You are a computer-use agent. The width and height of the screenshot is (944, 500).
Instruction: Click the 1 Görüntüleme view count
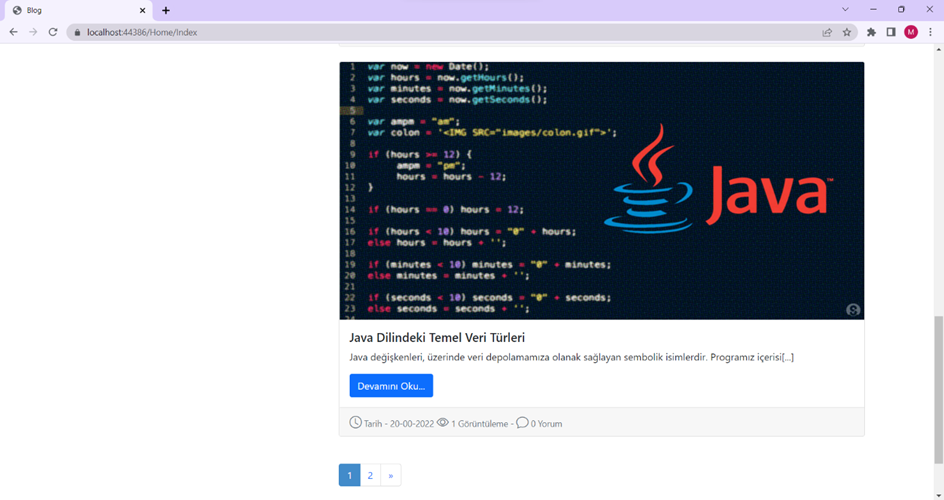pyautogui.click(x=479, y=424)
